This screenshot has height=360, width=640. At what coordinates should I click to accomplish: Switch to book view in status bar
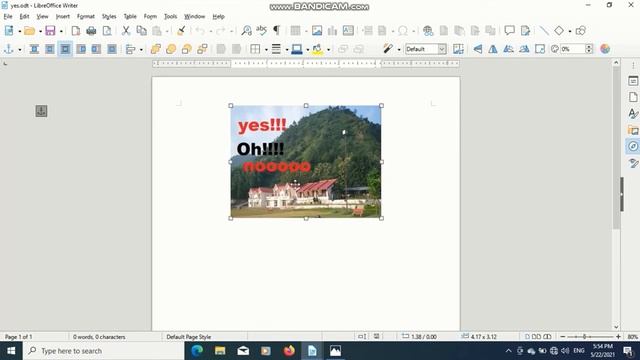(x=547, y=337)
